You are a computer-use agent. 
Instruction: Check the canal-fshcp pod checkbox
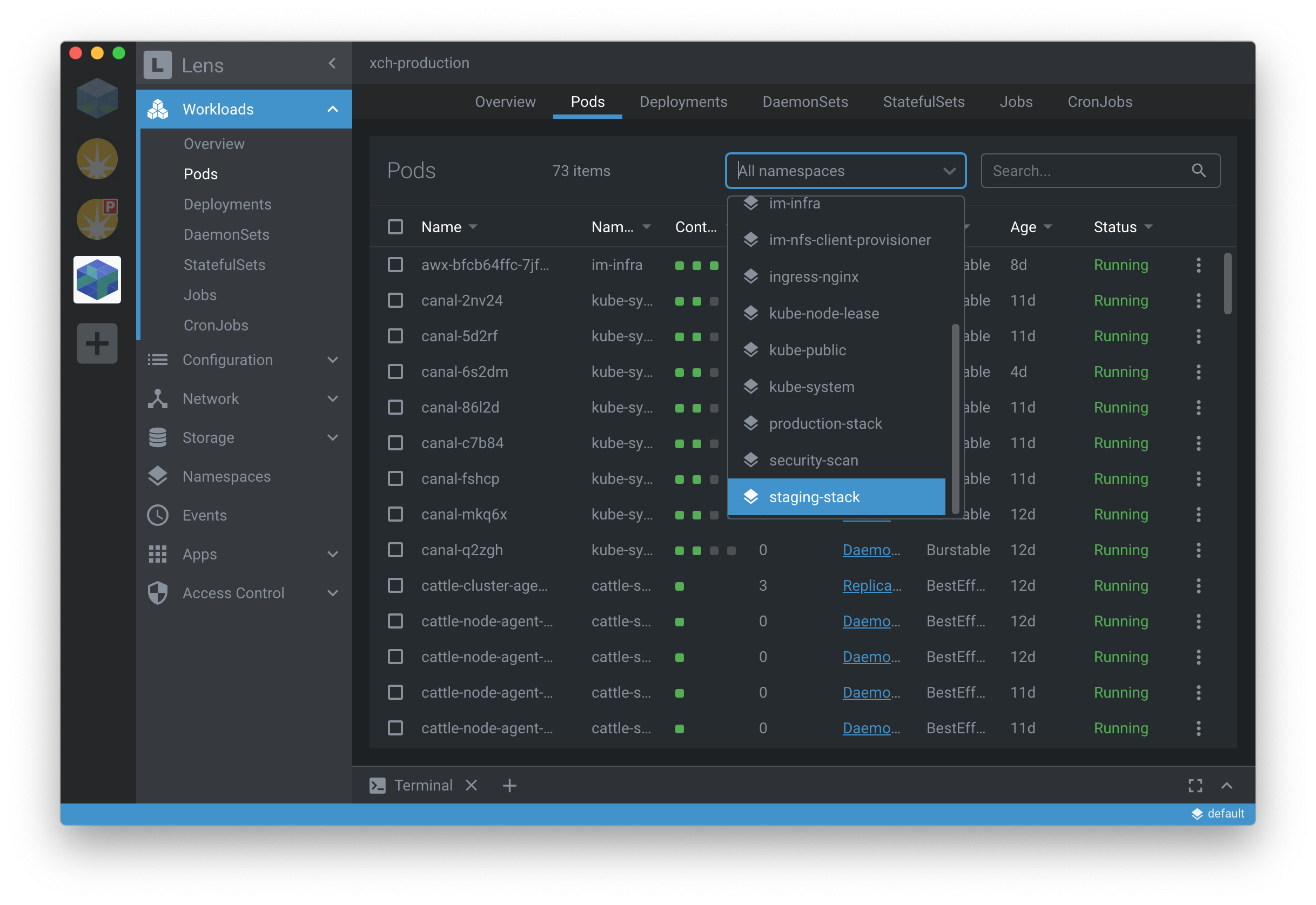coord(395,478)
